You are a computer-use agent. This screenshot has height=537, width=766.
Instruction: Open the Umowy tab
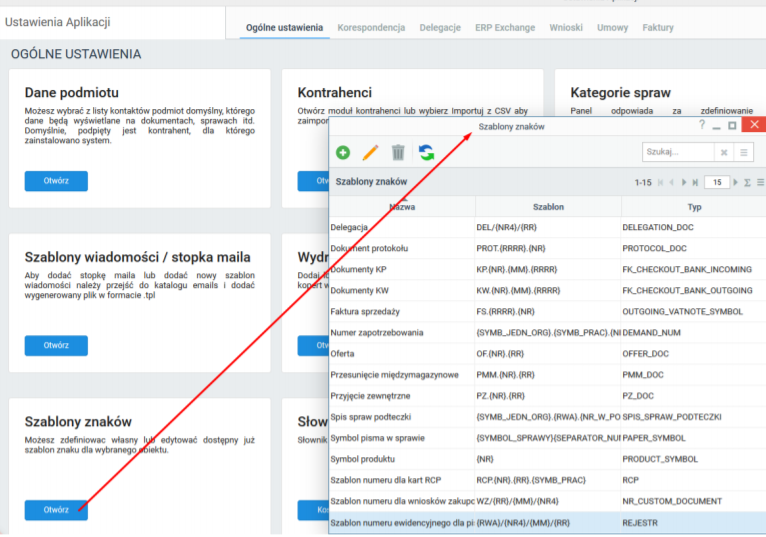pos(613,28)
